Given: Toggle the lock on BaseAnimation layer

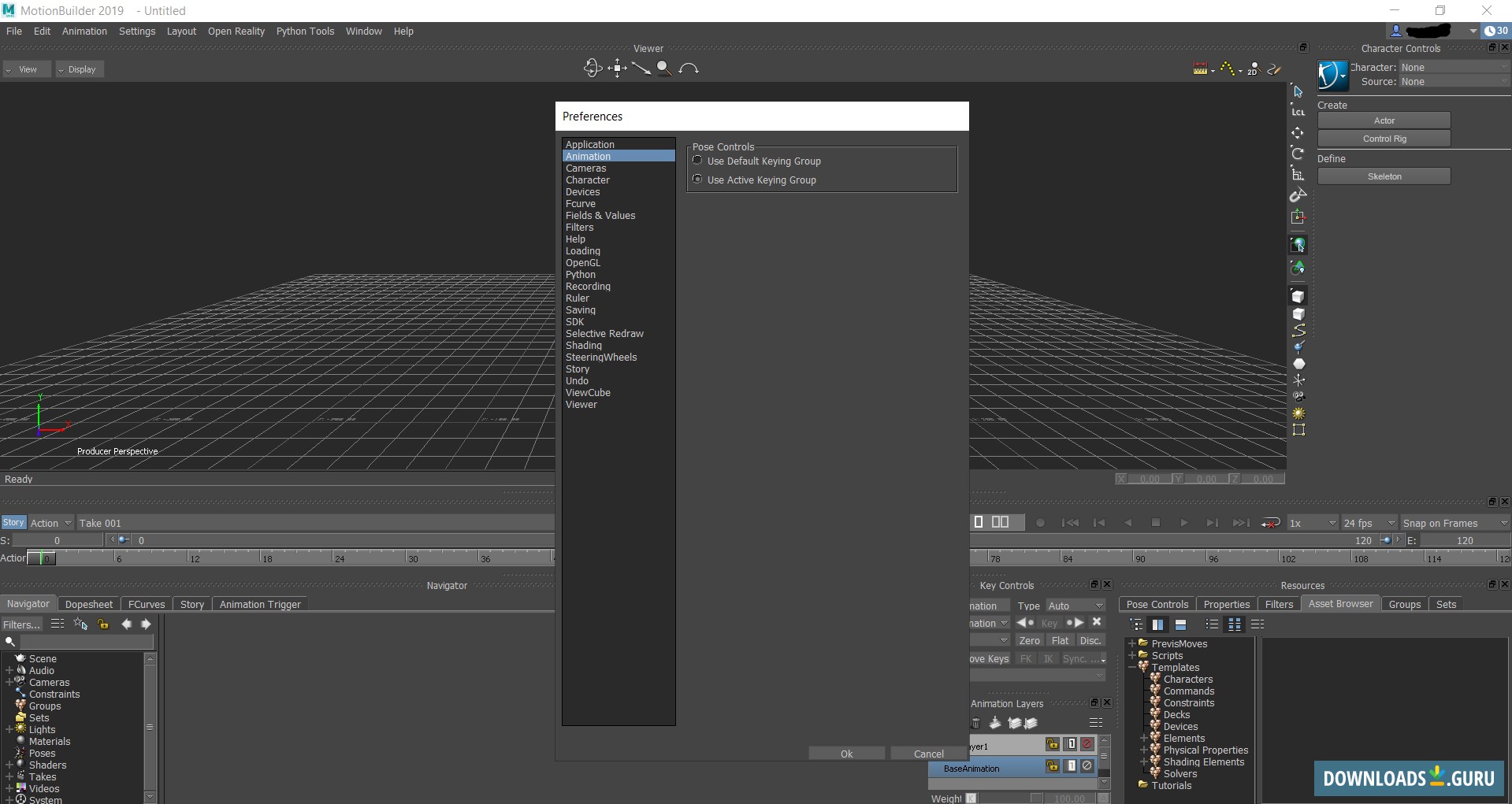Looking at the screenshot, I should [1052, 765].
